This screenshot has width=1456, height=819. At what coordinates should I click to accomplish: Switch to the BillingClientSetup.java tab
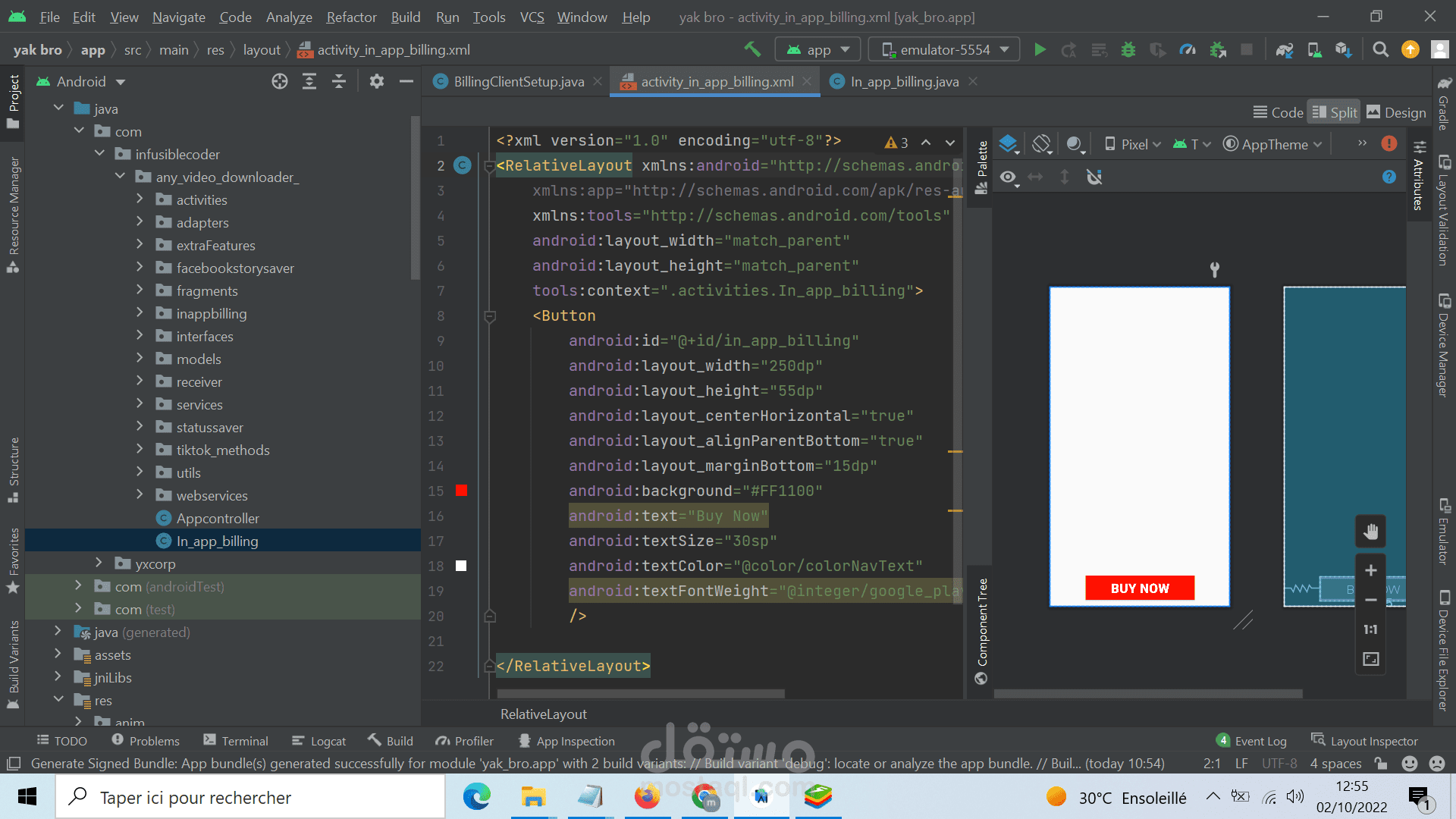518,82
